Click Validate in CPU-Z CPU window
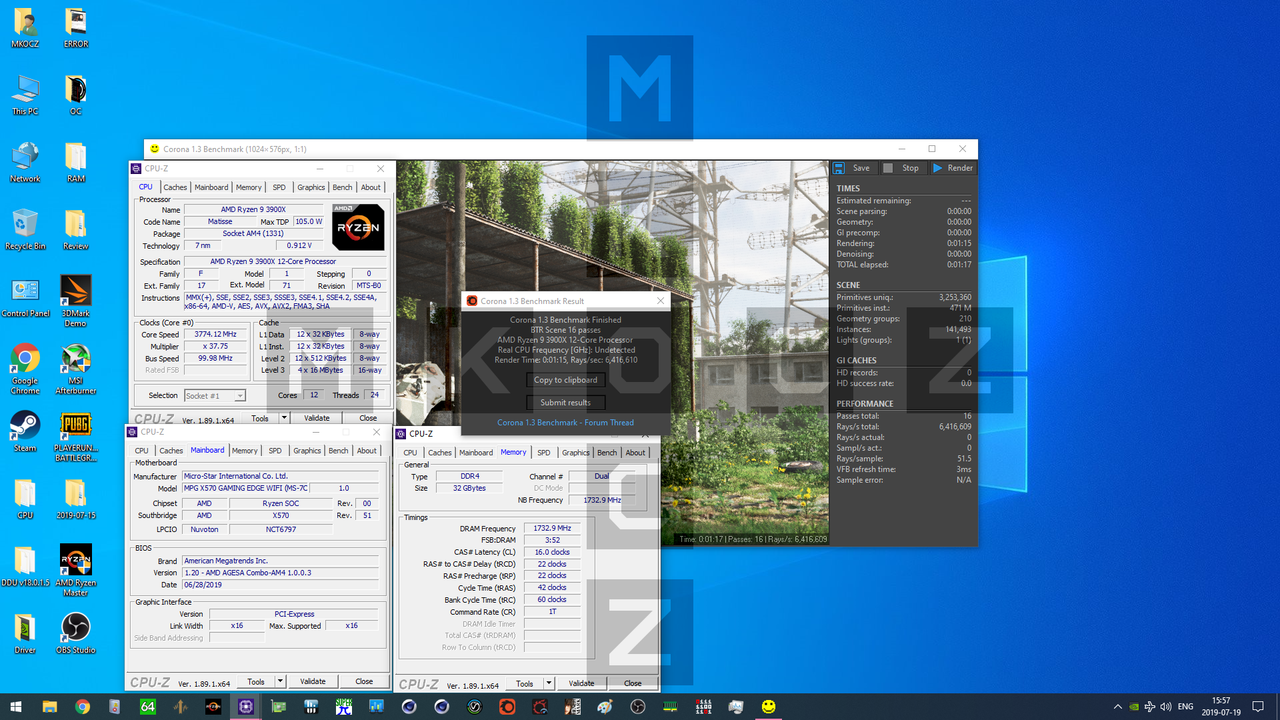Screen dimensions: 1280x720 pos(317,418)
